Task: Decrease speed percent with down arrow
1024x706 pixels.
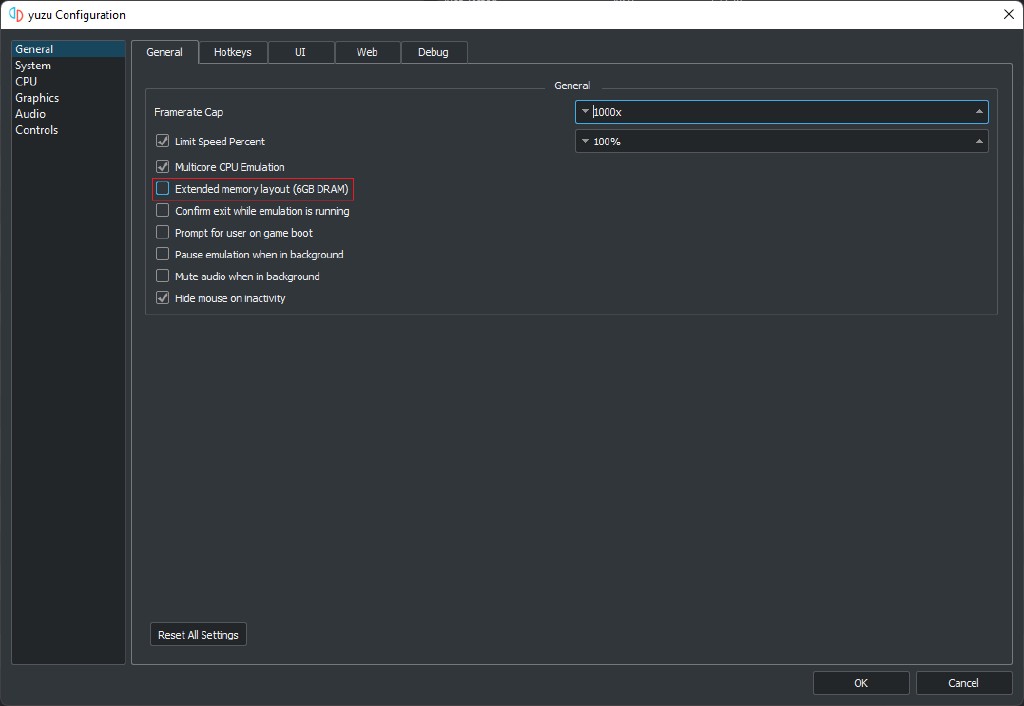Action: (x=585, y=141)
